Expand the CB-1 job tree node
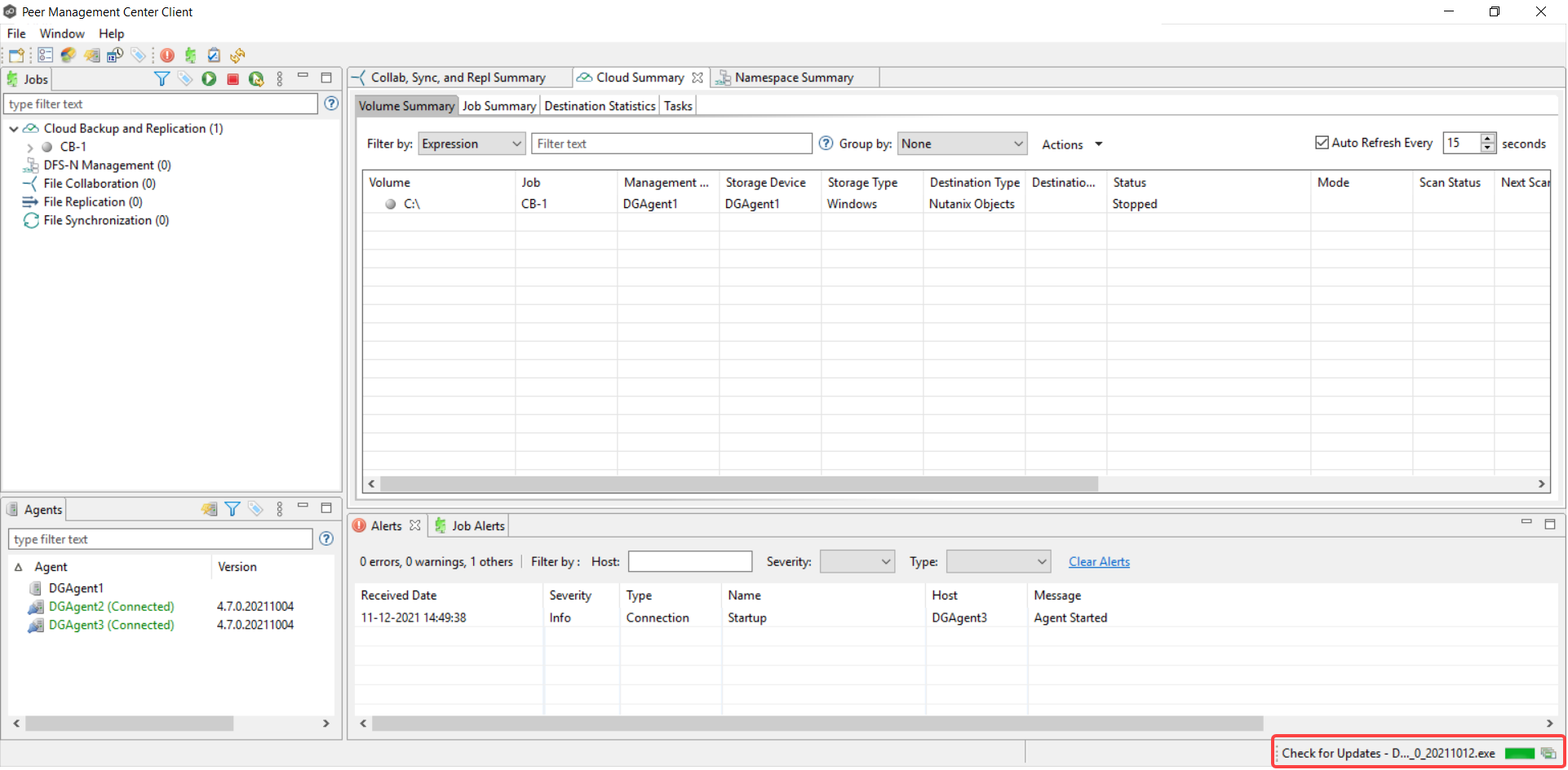1568x770 pixels. click(x=30, y=148)
